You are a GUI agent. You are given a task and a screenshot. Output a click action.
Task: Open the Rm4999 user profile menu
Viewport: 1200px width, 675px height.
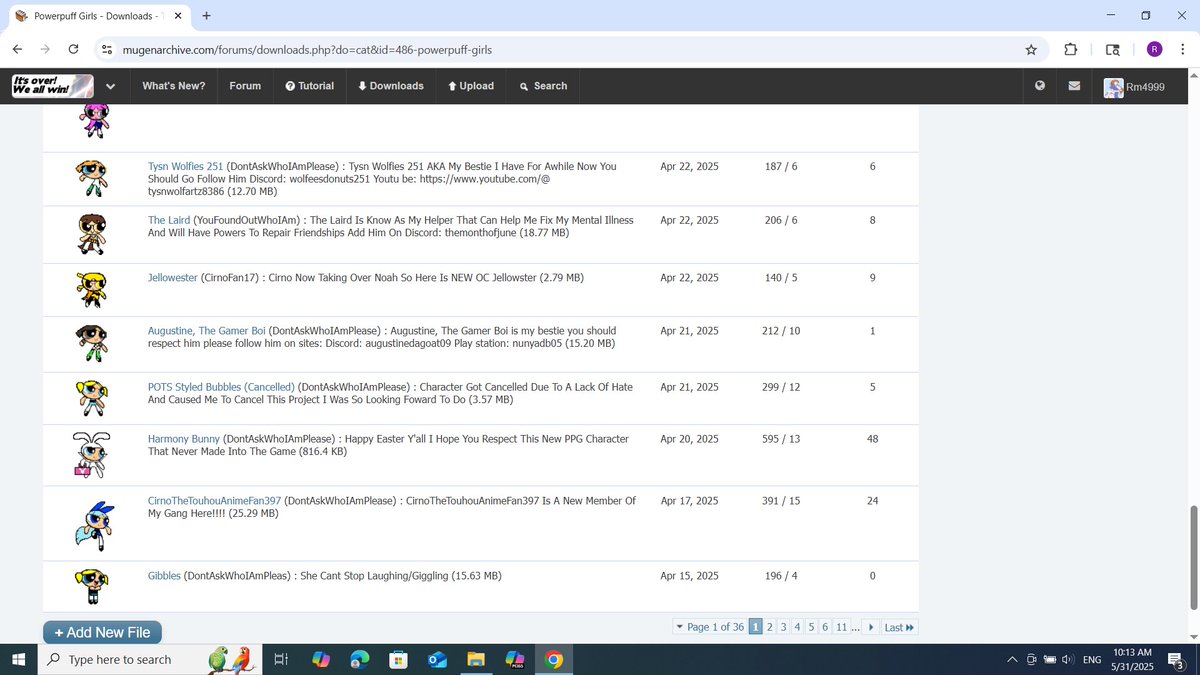(1134, 87)
